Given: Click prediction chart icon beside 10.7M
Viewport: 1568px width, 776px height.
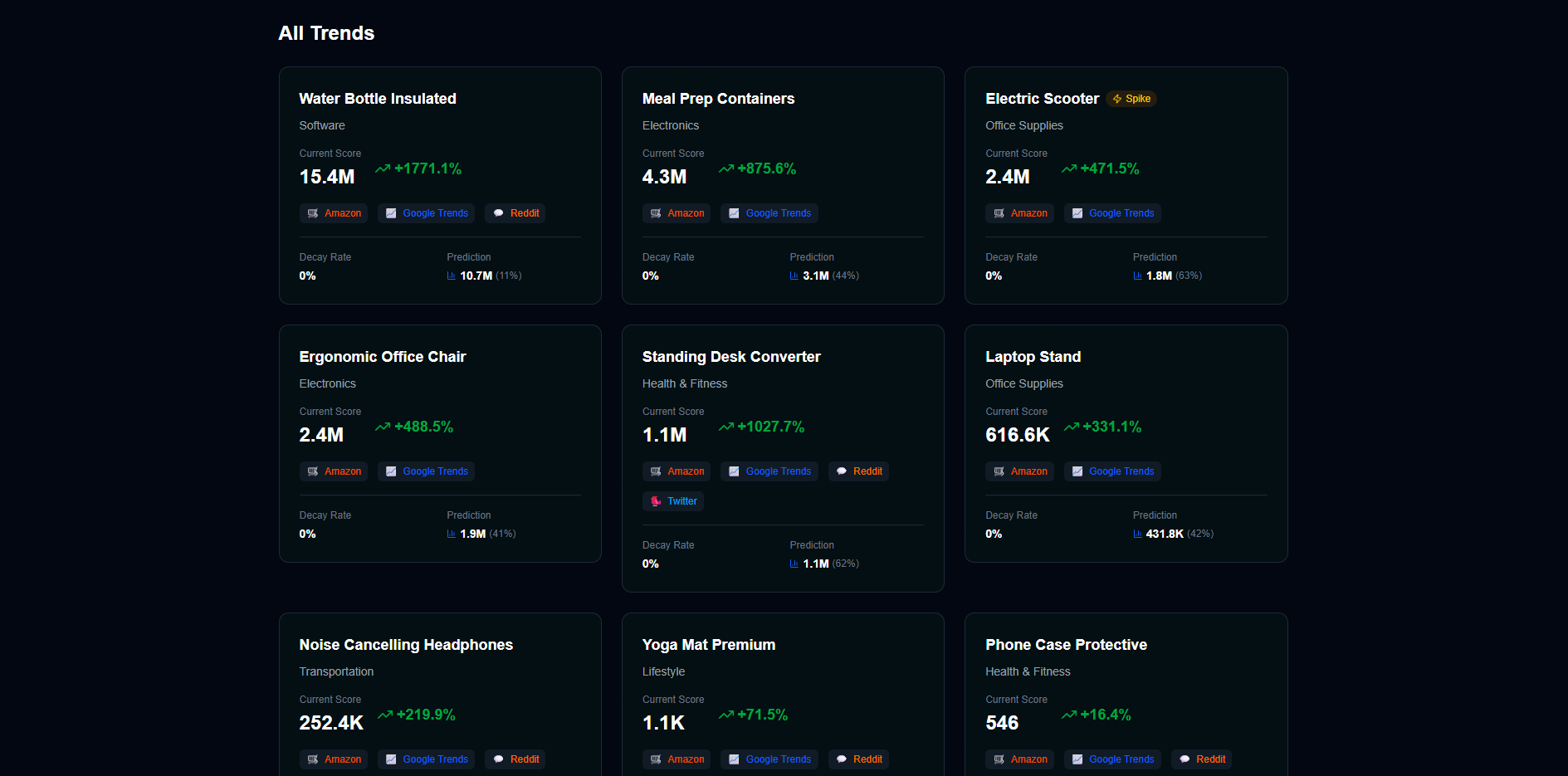Looking at the screenshot, I should [x=452, y=276].
